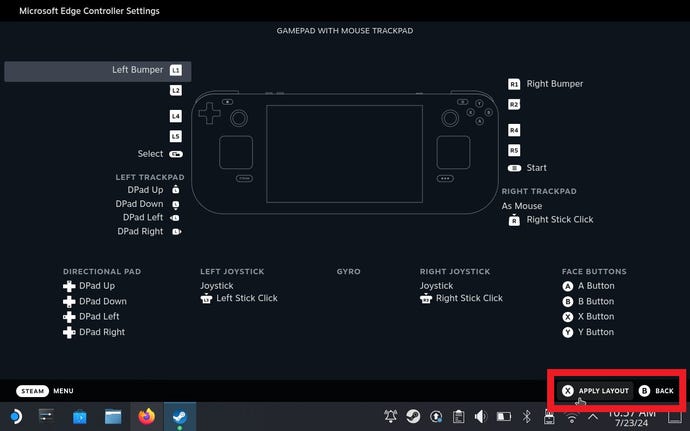Image resolution: width=690 pixels, height=431 pixels.
Task: Click the Right Trackpad As Mouse setting
Action: click(522, 206)
